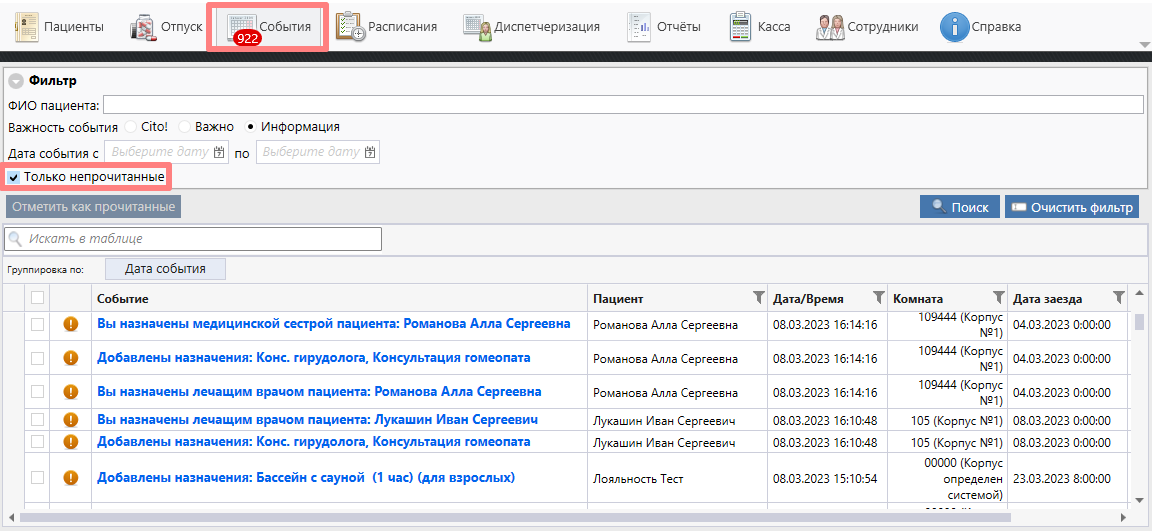1152x531 pixels.
Task: Open the Отчёты reports icon
Action: (x=638, y=27)
